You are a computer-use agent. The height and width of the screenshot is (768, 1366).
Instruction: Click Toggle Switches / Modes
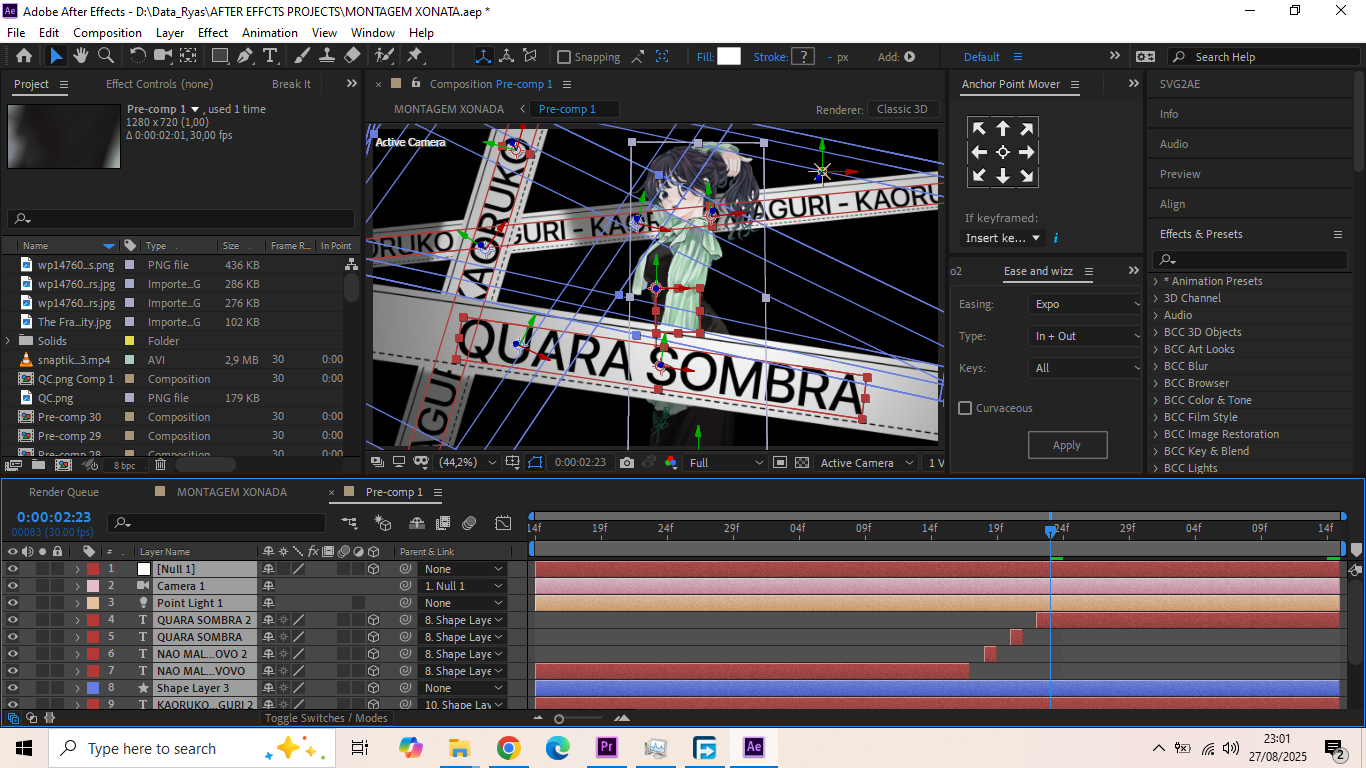(x=326, y=718)
